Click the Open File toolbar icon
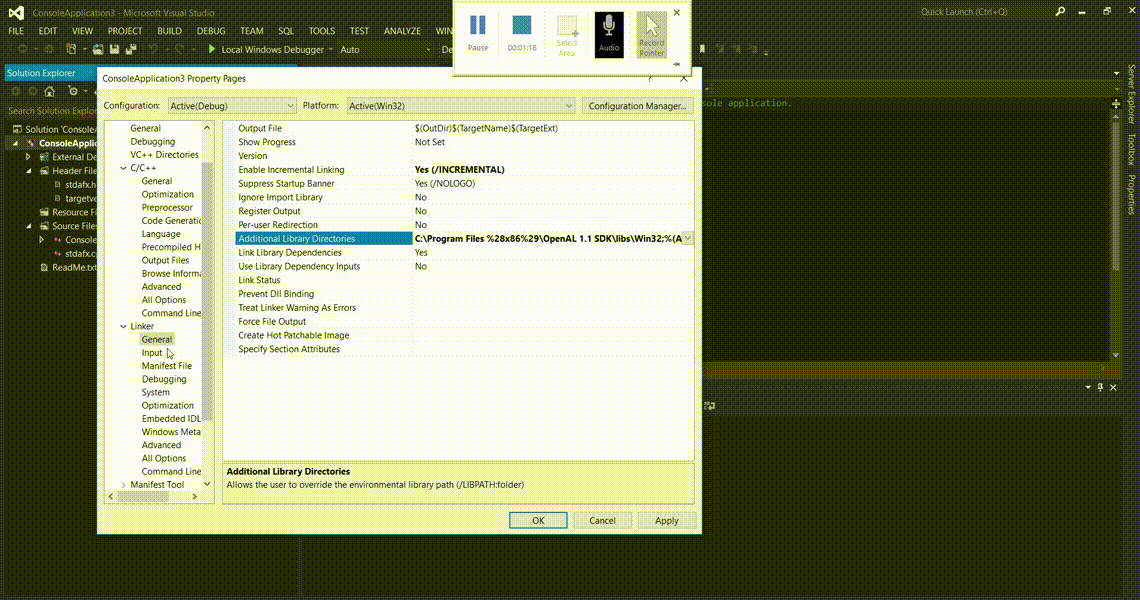 pos(97,49)
